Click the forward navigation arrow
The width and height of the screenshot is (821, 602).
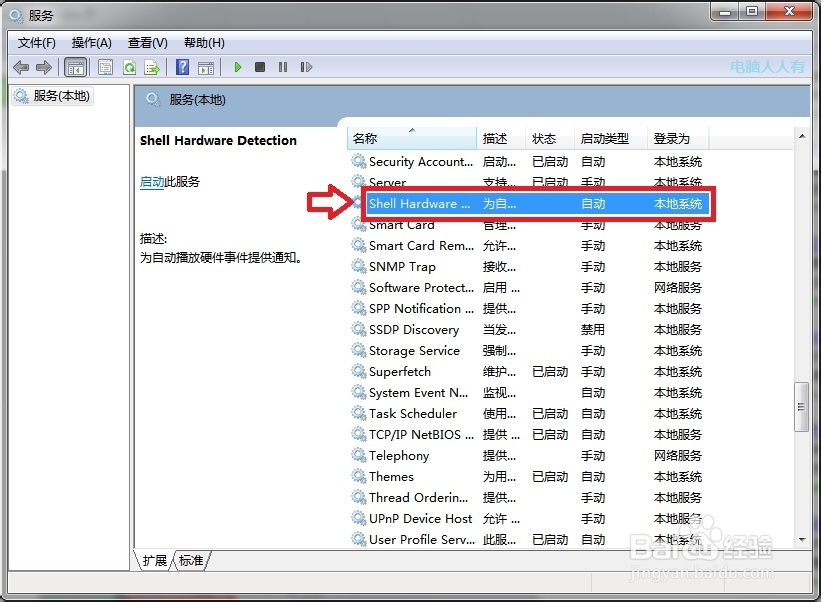tap(44, 66)
